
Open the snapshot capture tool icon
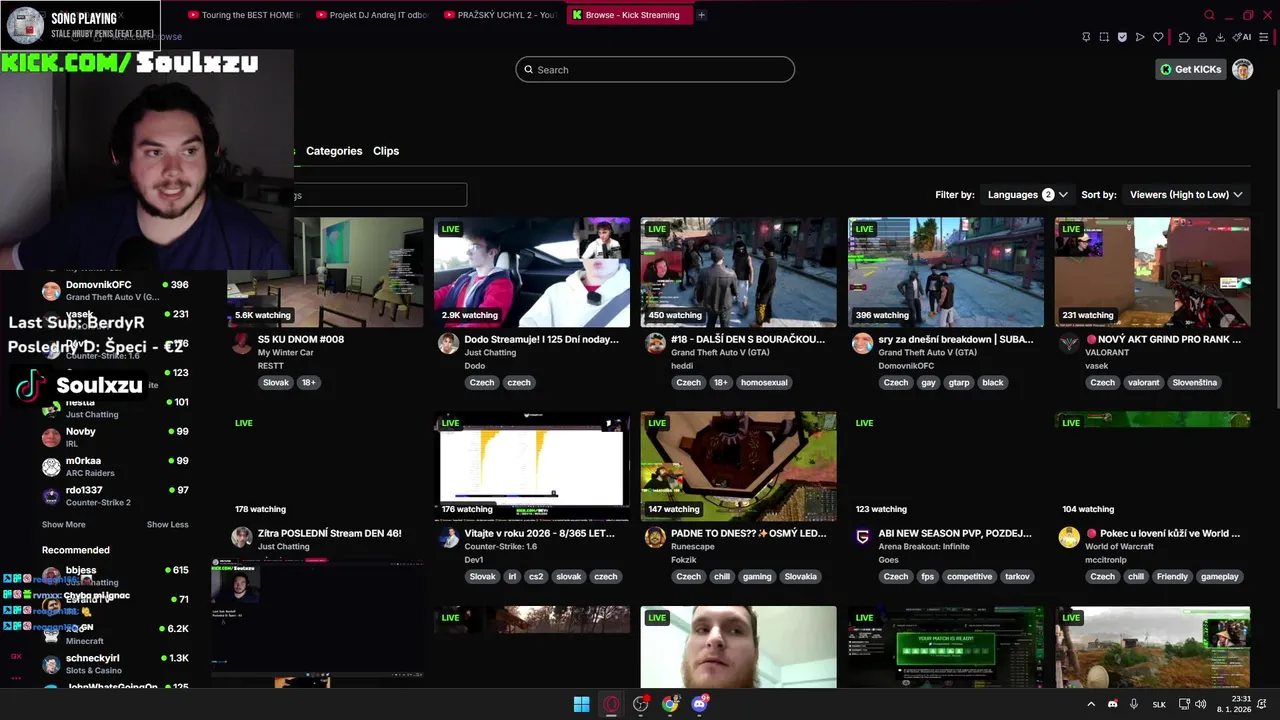[1104, 37]
